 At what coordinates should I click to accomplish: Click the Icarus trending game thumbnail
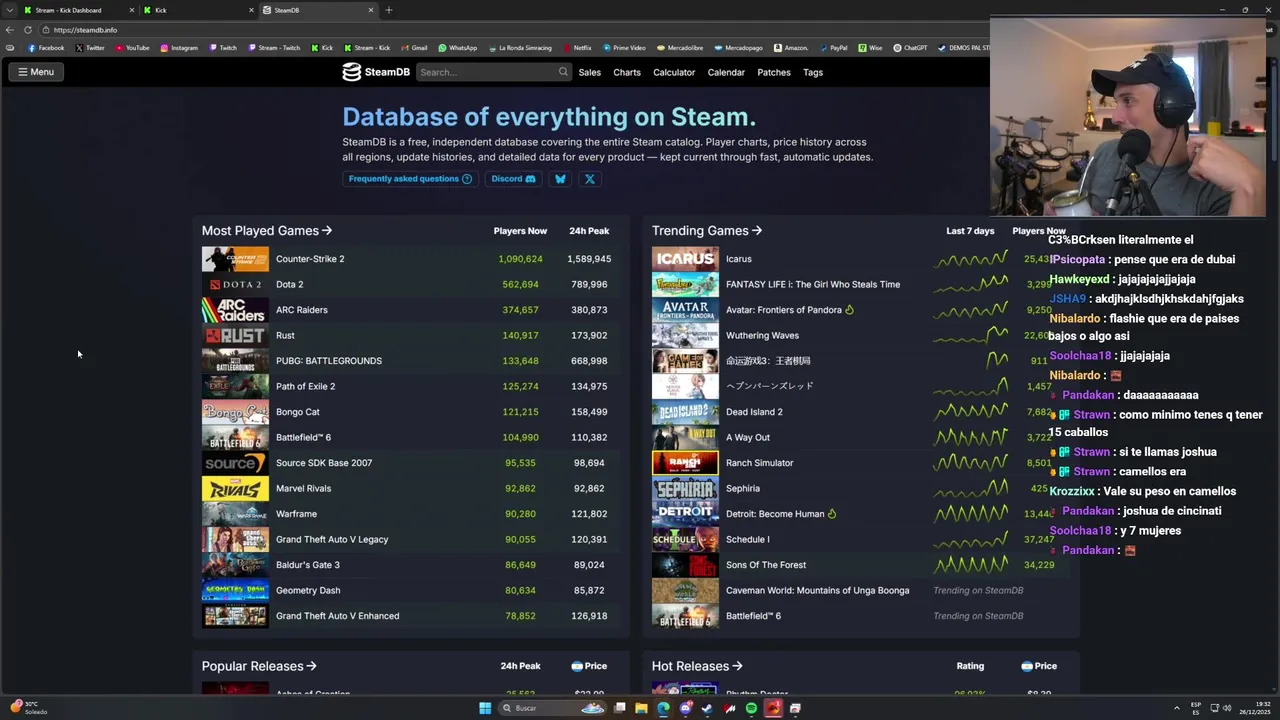click(x=685, y=259)
